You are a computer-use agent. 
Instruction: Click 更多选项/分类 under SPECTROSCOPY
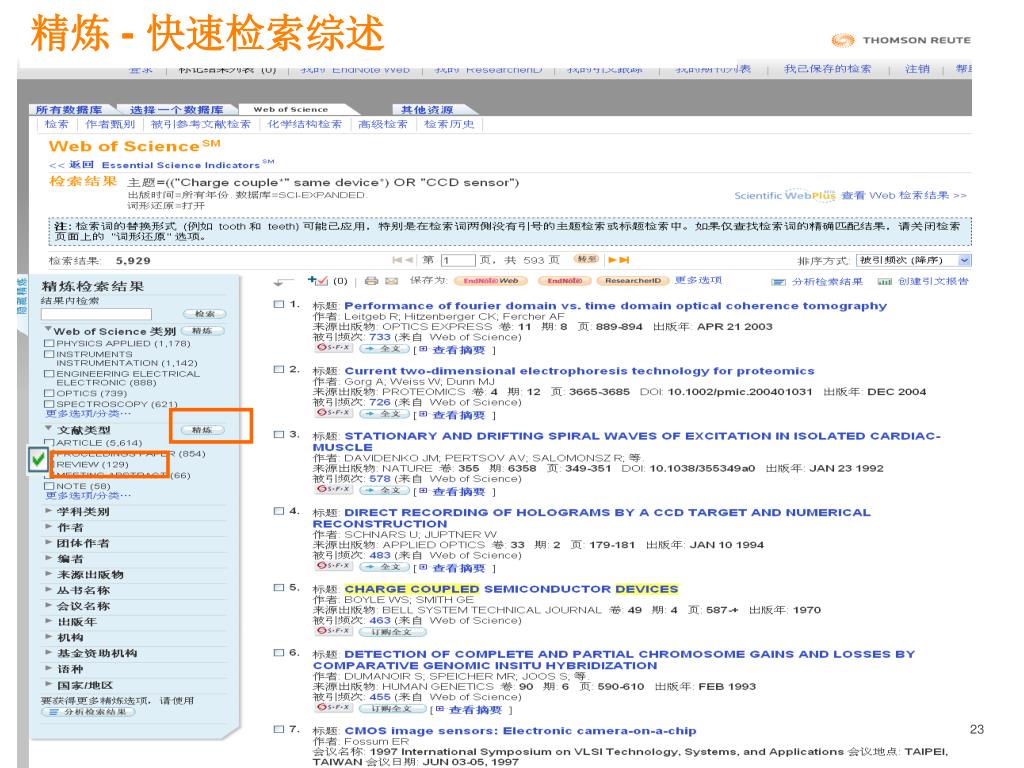click(88, 413)
